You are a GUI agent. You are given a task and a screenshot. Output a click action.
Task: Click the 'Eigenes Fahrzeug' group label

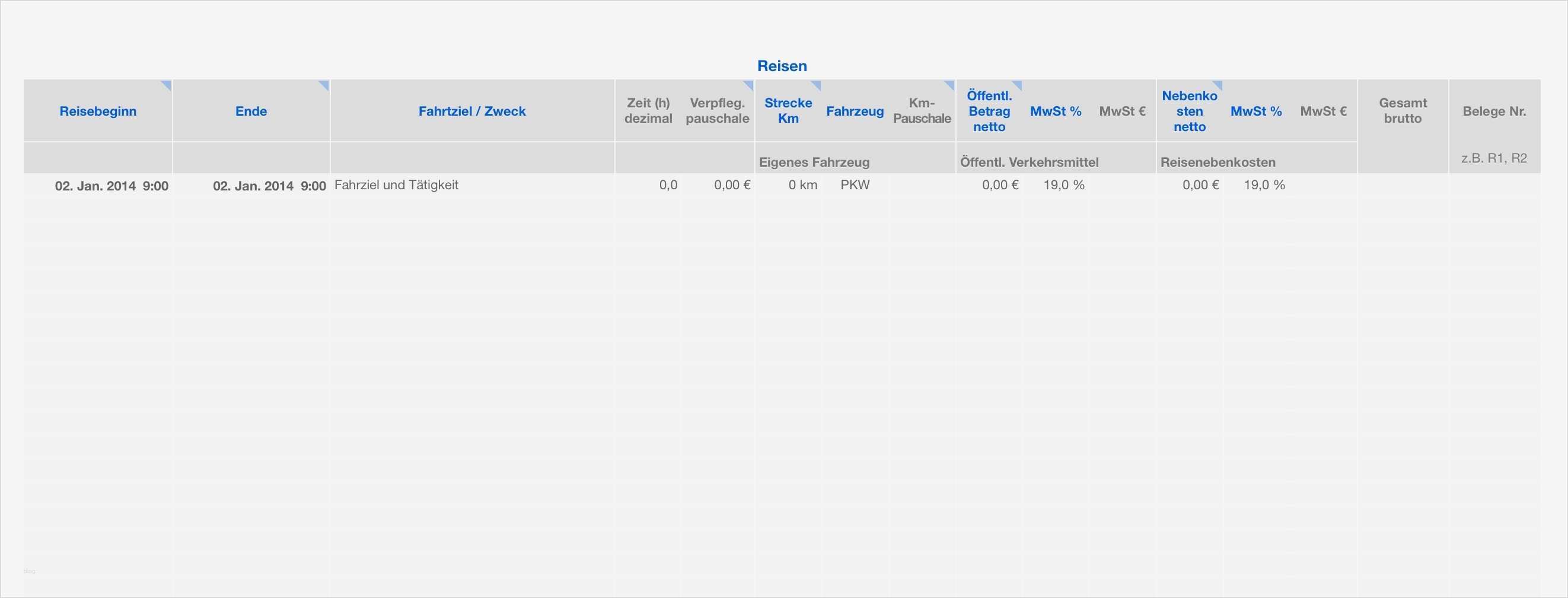point(814,163)
